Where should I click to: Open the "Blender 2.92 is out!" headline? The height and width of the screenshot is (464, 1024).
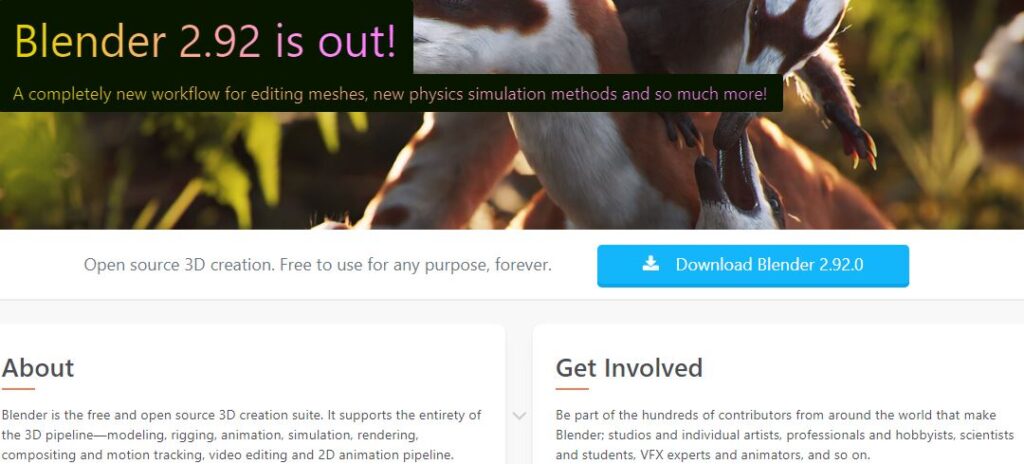205,41
